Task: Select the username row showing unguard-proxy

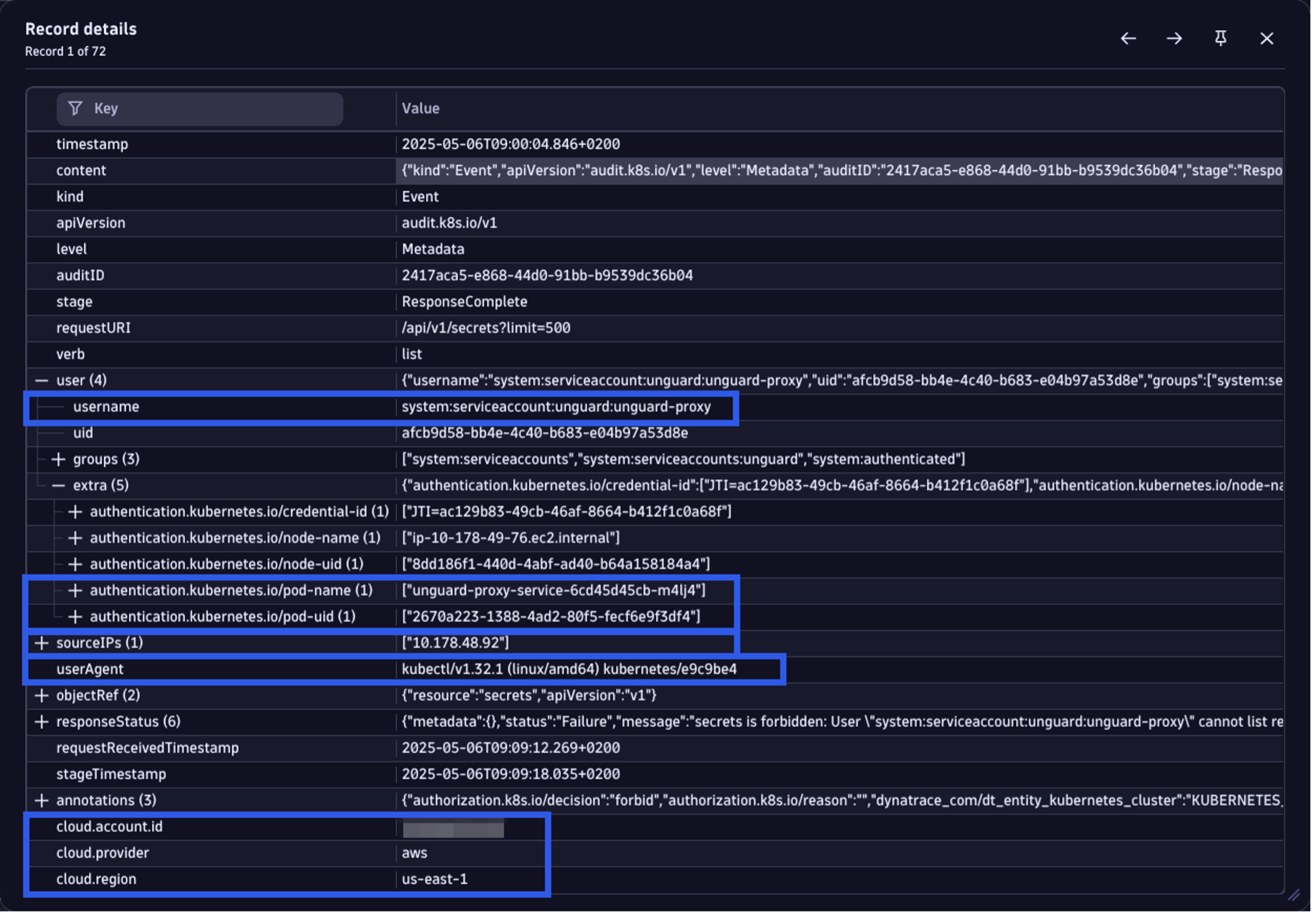Action: (106, 406)
